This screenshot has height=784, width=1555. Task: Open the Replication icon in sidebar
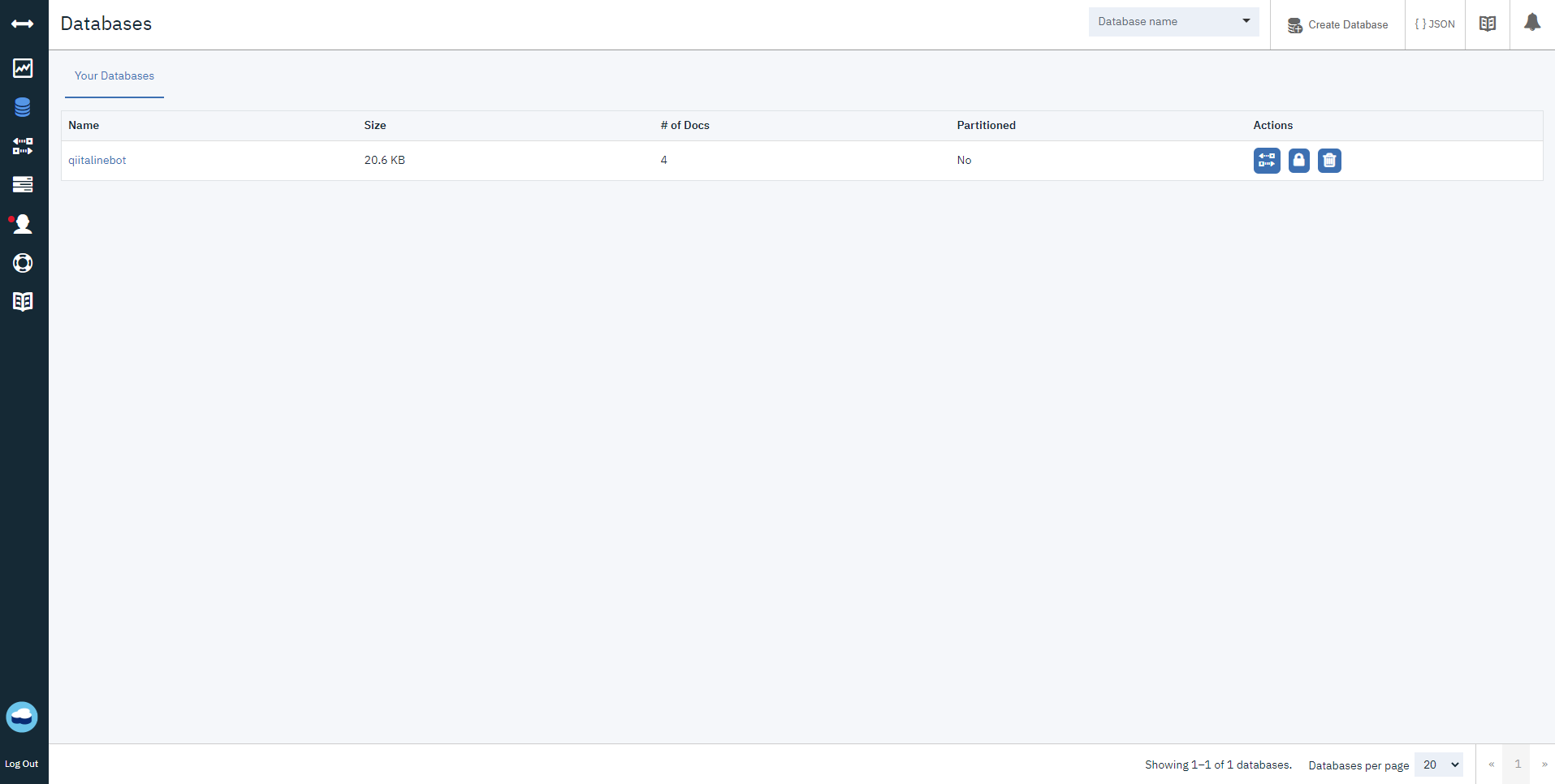click(x=23, y=146)
